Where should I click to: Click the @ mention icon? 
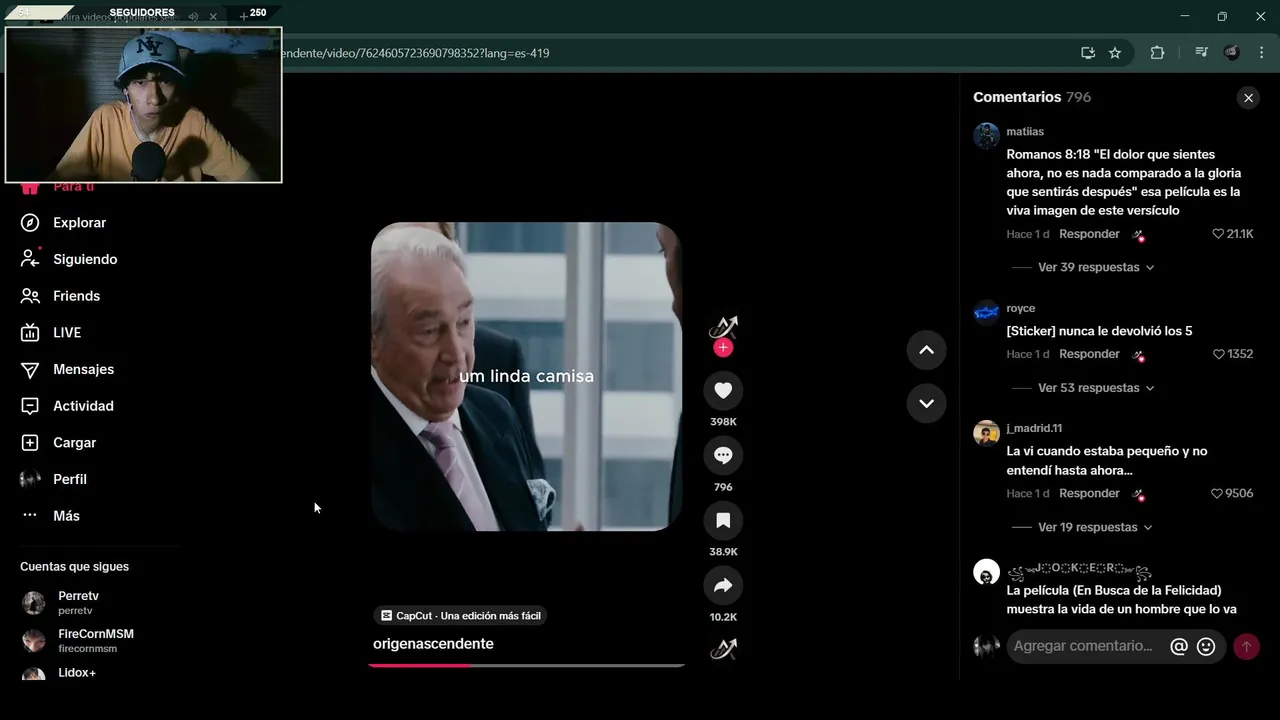[x=1179, y=647]
